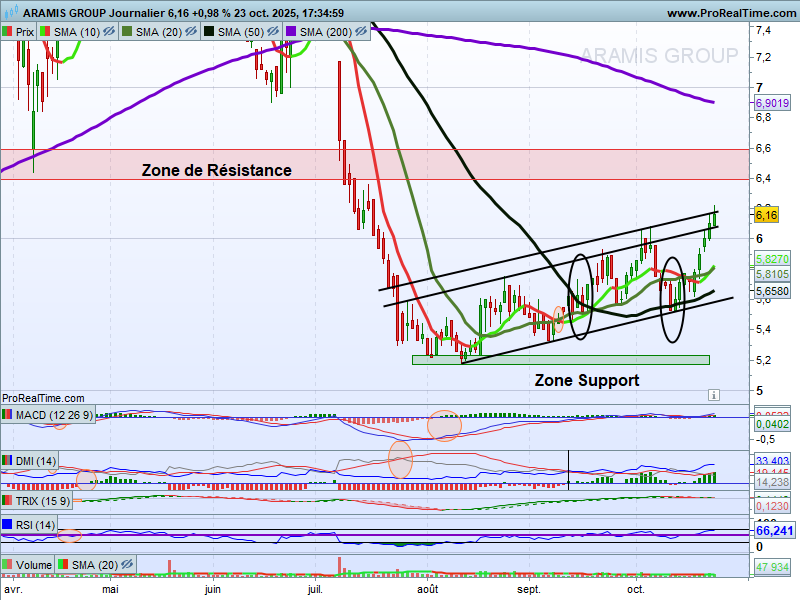The width and height of the screenshot is (800, 600).
Task: Click the blue RSI color swatch
Action: [x=7, y=524]
